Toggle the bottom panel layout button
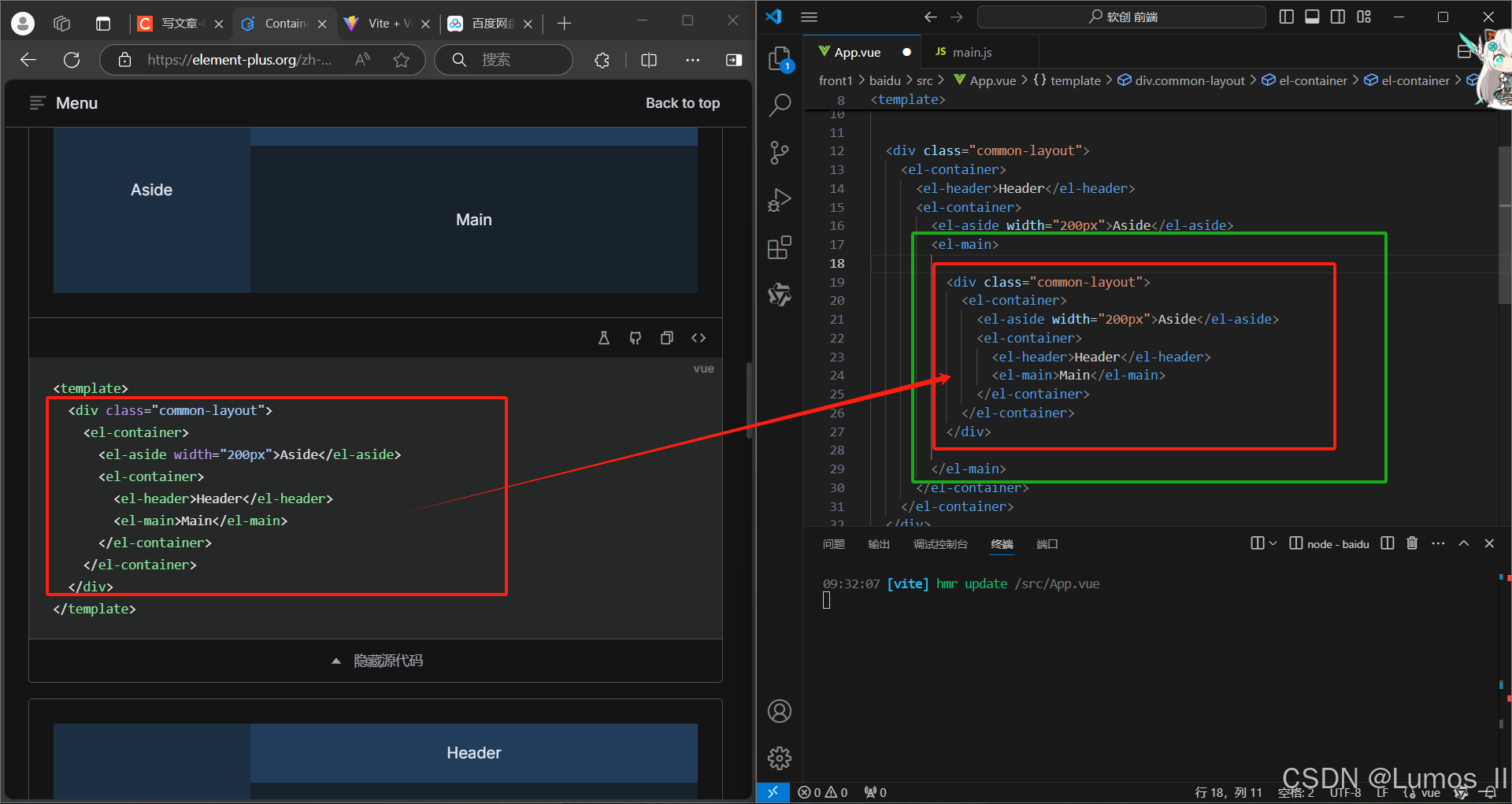The height and width of the screenshot is (804, 1512). pyautogui.click(x=1312, y=17)
